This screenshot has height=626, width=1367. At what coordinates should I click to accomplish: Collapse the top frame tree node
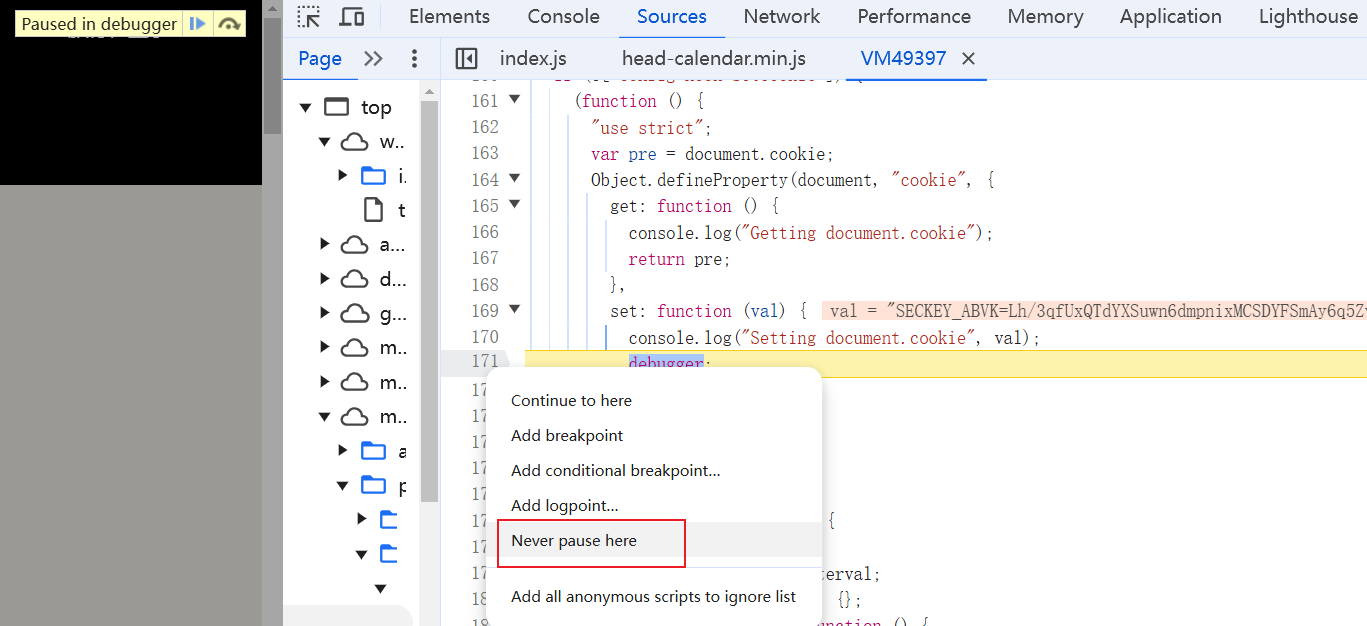306,107
